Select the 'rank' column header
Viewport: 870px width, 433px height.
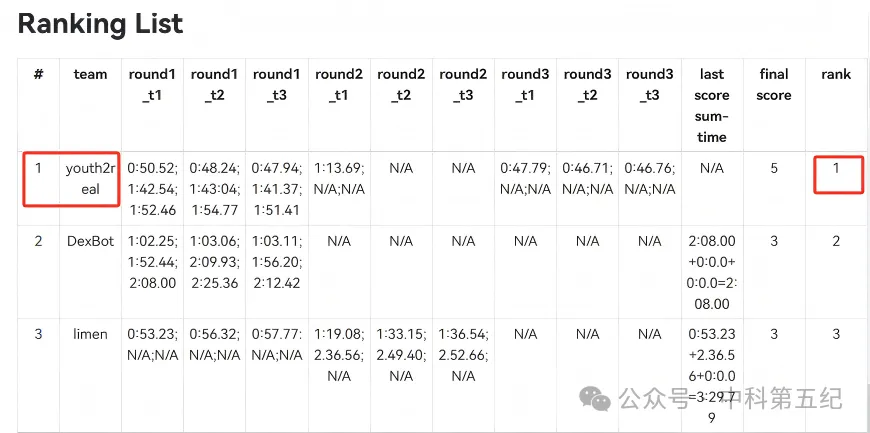836,74
